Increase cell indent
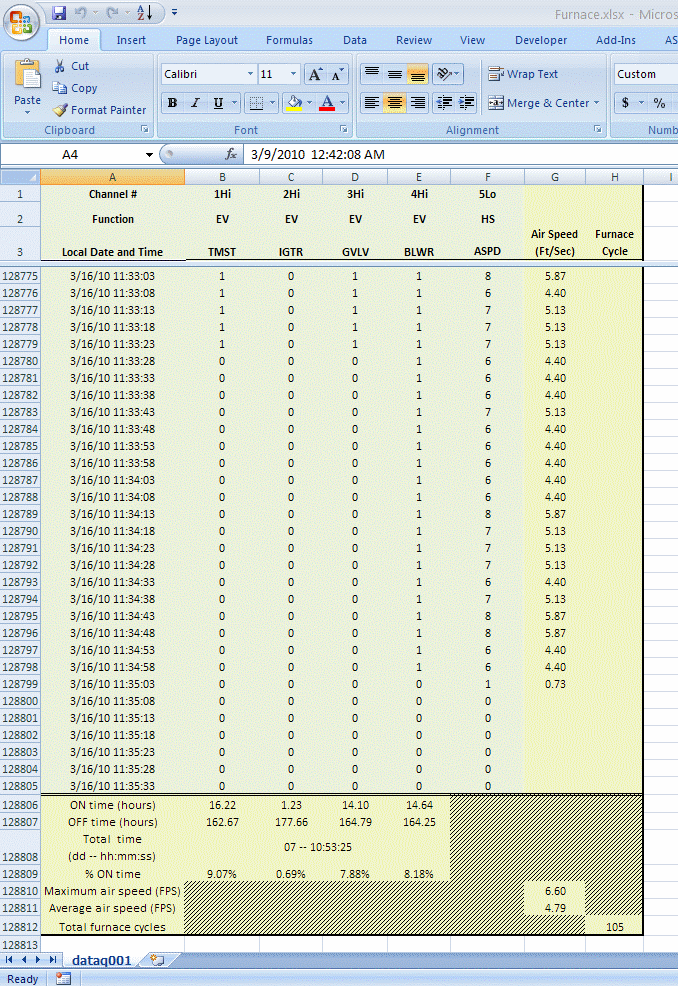 click(x=467, y=102)
